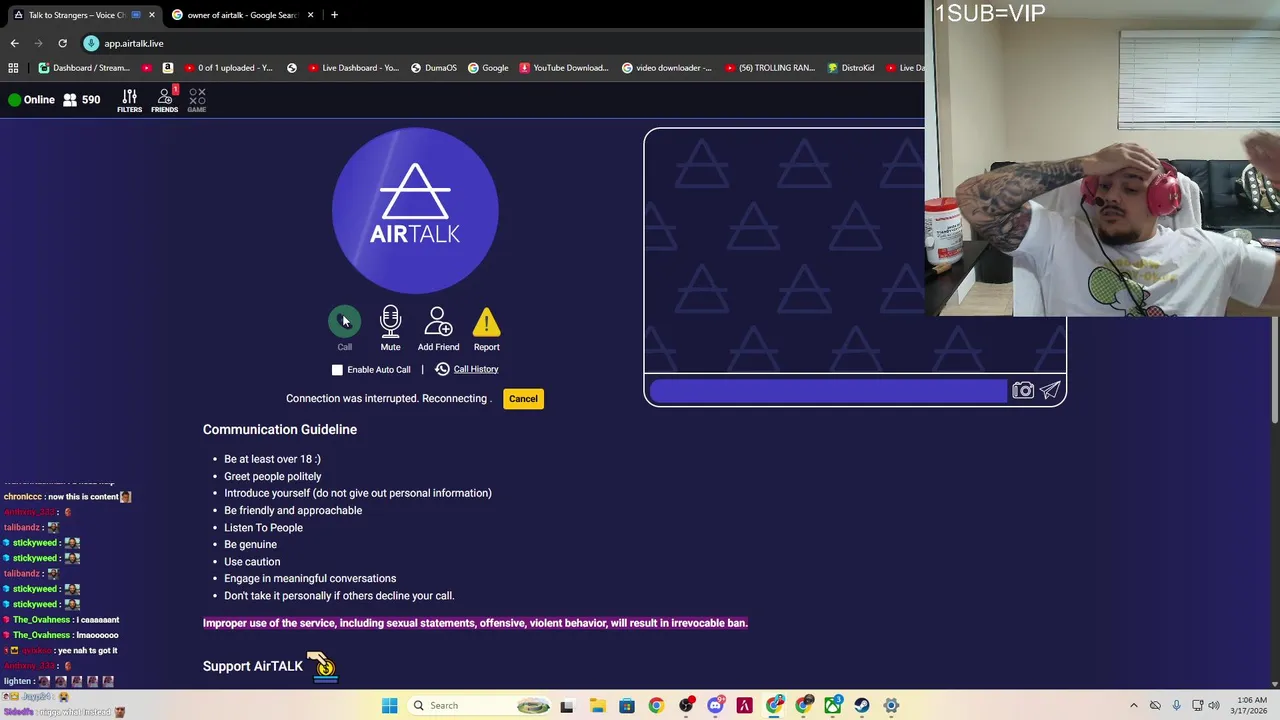
Task: Open the Google bookmark
Action: tap(488, 68)
